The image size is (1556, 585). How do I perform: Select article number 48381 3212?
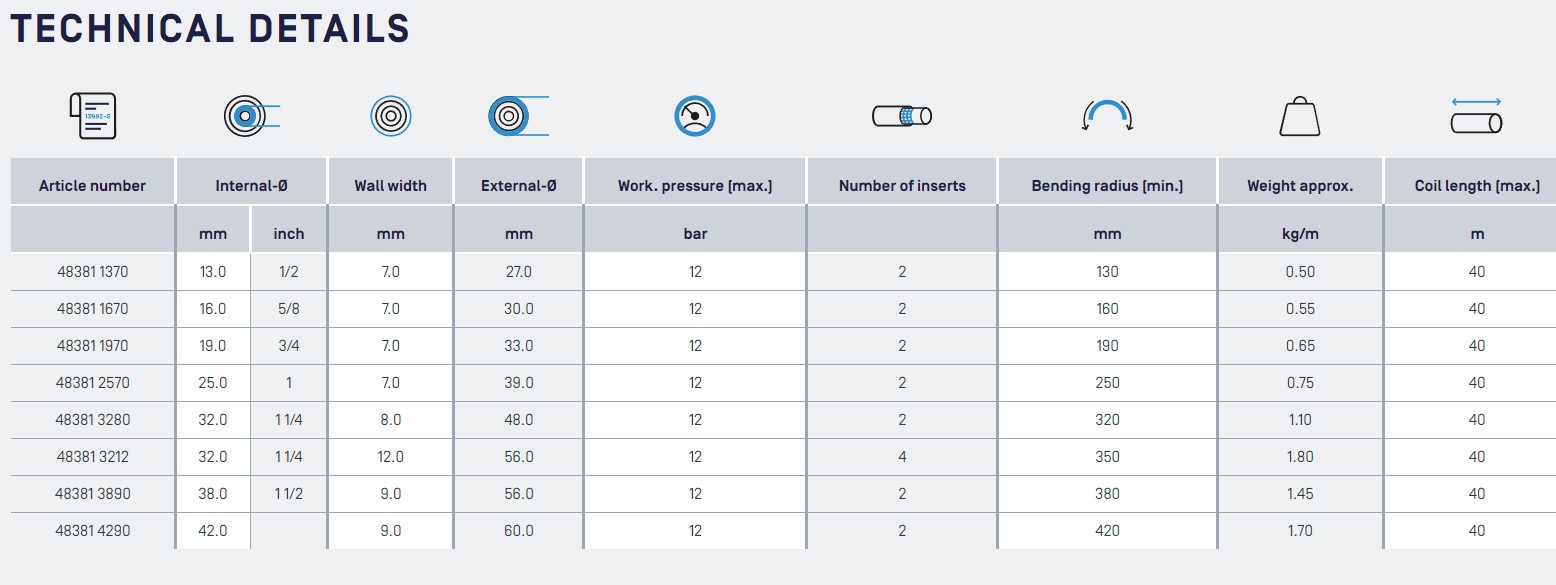click(92, 457)
